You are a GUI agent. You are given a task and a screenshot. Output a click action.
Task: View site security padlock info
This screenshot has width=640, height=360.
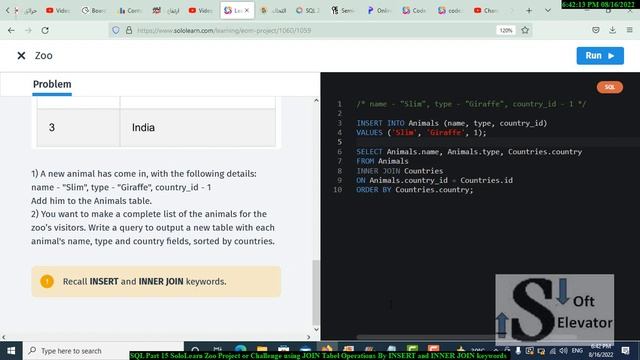point(129,30)
